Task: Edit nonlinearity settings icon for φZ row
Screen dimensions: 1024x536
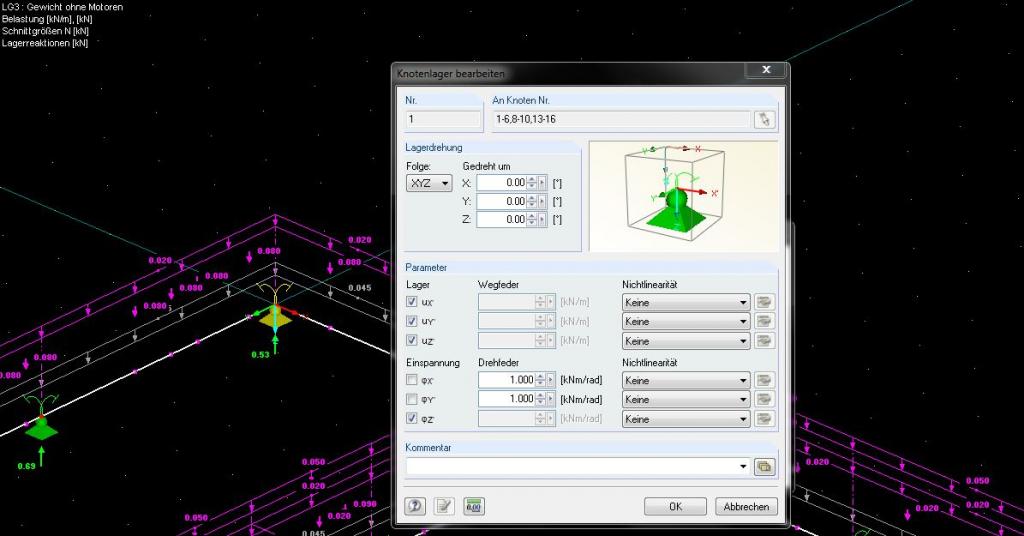Action: click(764, 418)
